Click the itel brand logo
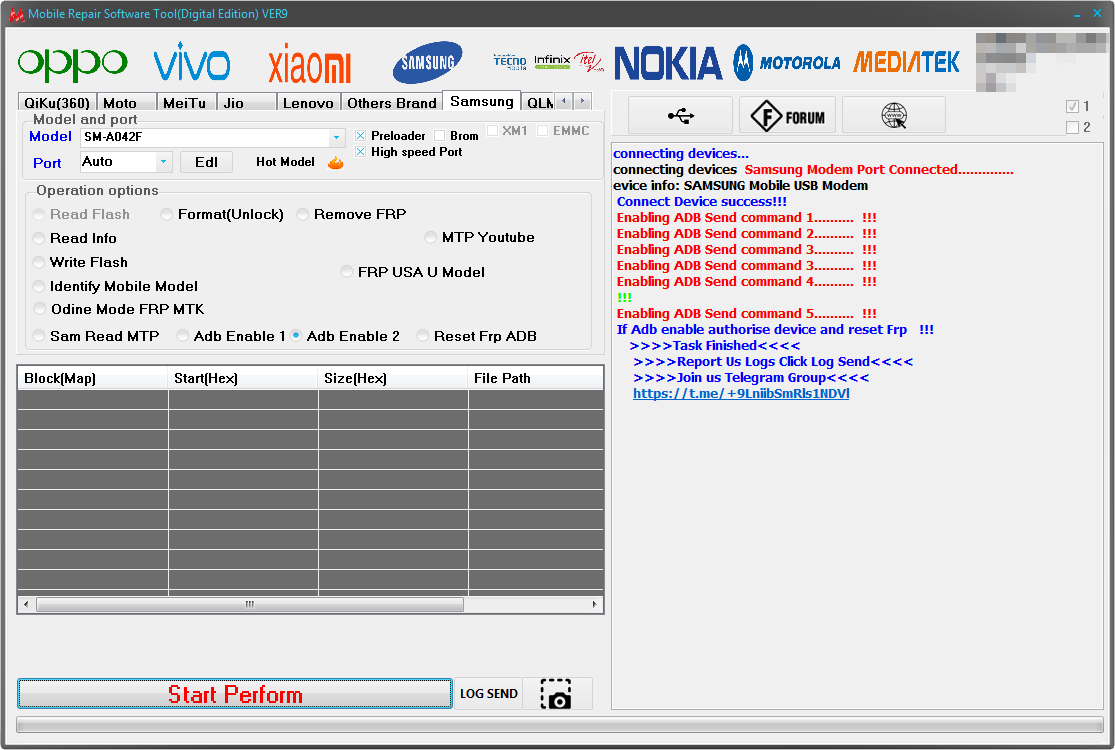Image resolution: width=1115 pixels, height=750 pixels. coord(589,62)
